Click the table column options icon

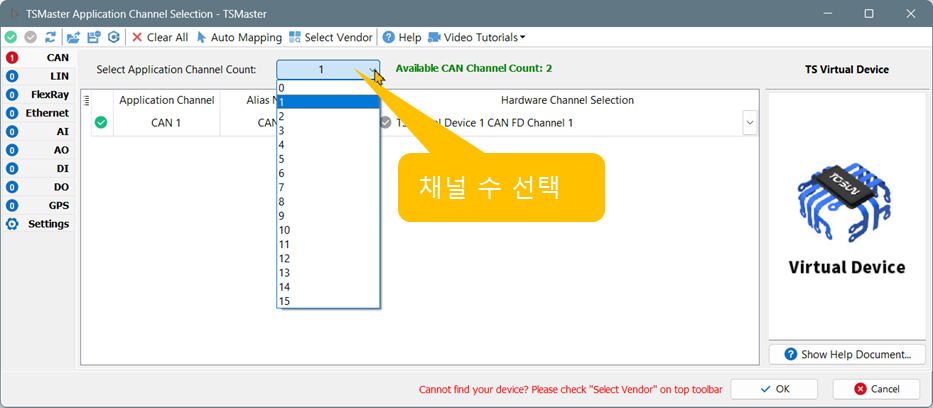click(86, 100)
